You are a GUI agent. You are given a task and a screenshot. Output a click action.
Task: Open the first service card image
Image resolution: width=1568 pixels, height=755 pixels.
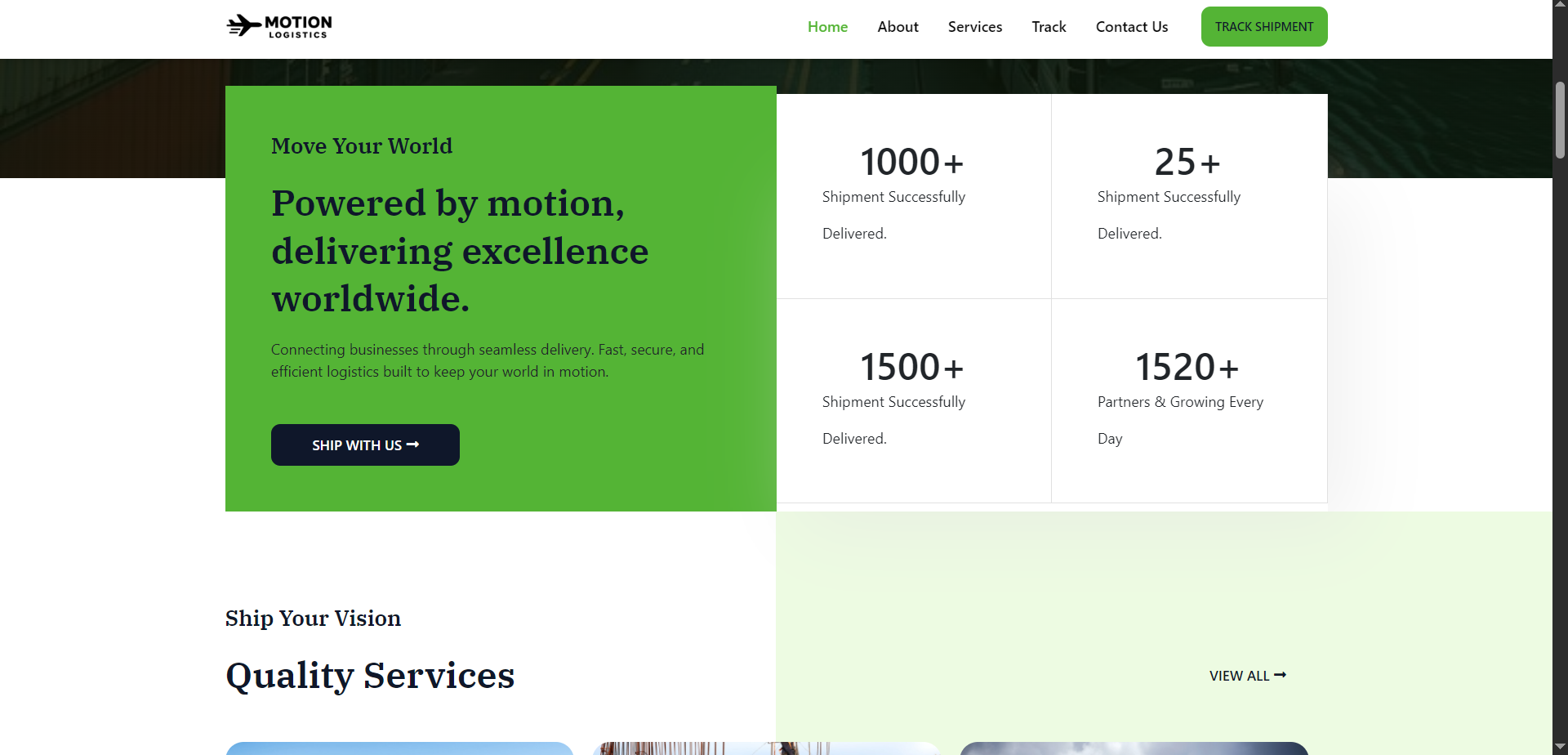click(x=399, y=748)
